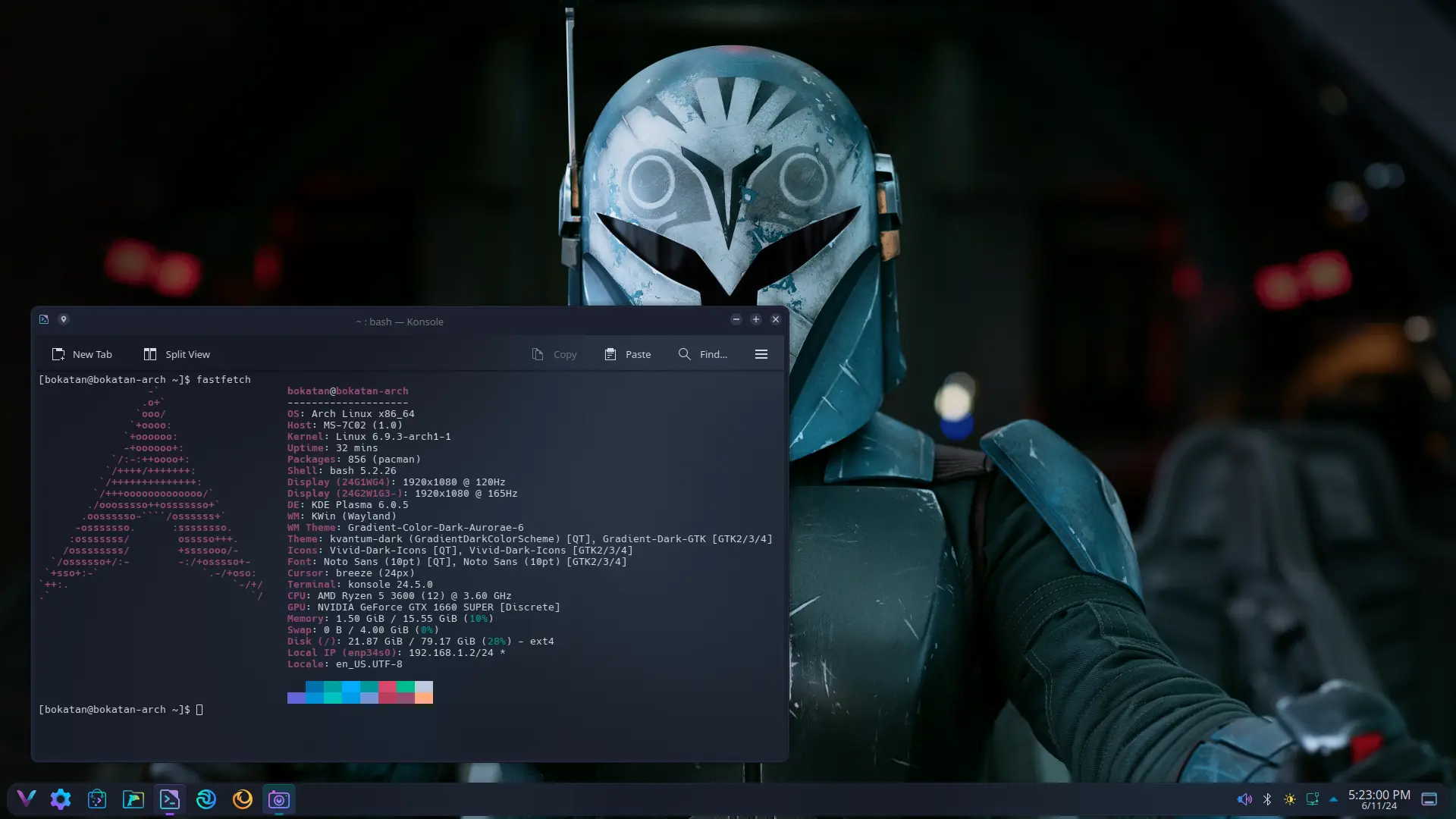The height and width of the screenshot is (819, 1456).
Task: Launch the orange Firefox-style taskbar icon
Action: [x=243, y=799]
